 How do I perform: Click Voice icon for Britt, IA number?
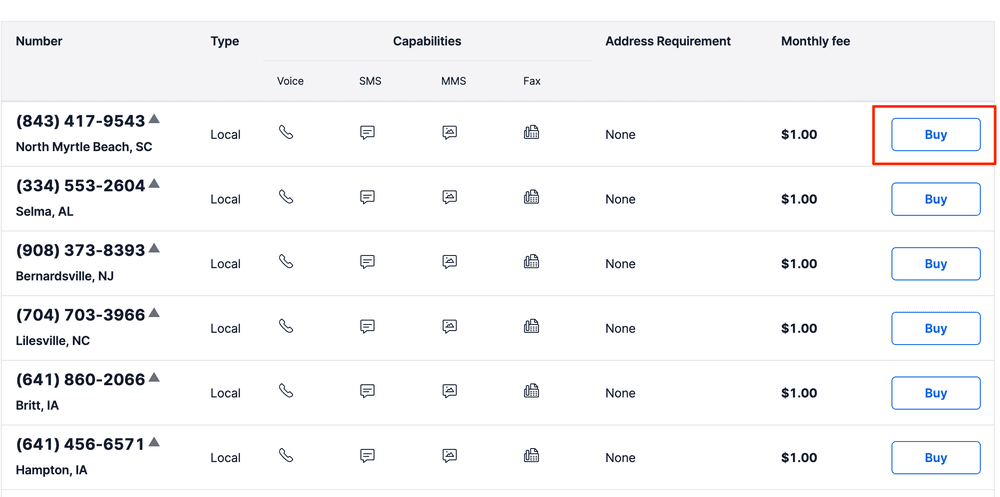point(286,391)
